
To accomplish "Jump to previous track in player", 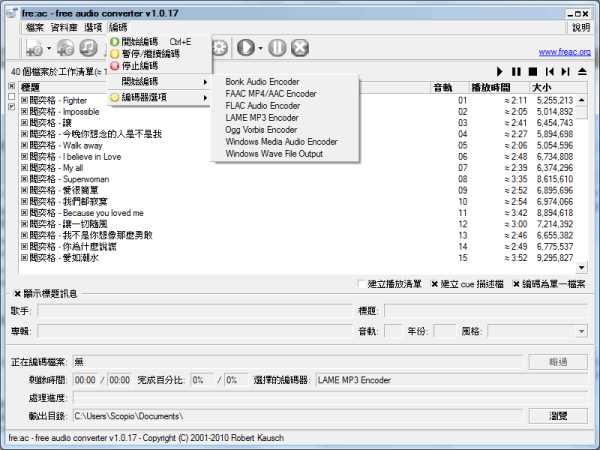I will pos(549,72).
